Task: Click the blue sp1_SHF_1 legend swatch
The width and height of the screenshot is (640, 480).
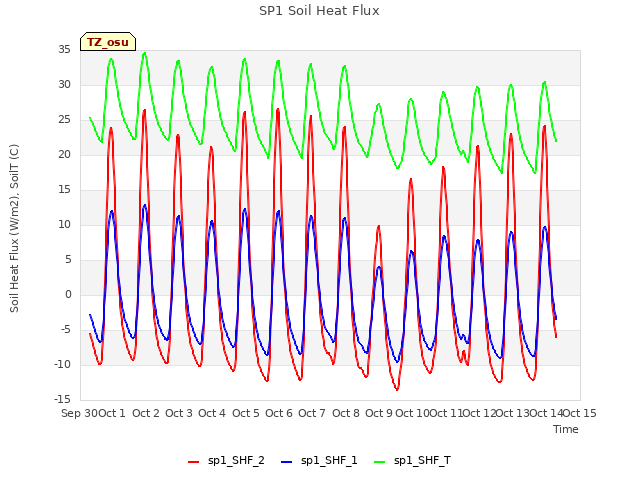Action: click(287, 462)
